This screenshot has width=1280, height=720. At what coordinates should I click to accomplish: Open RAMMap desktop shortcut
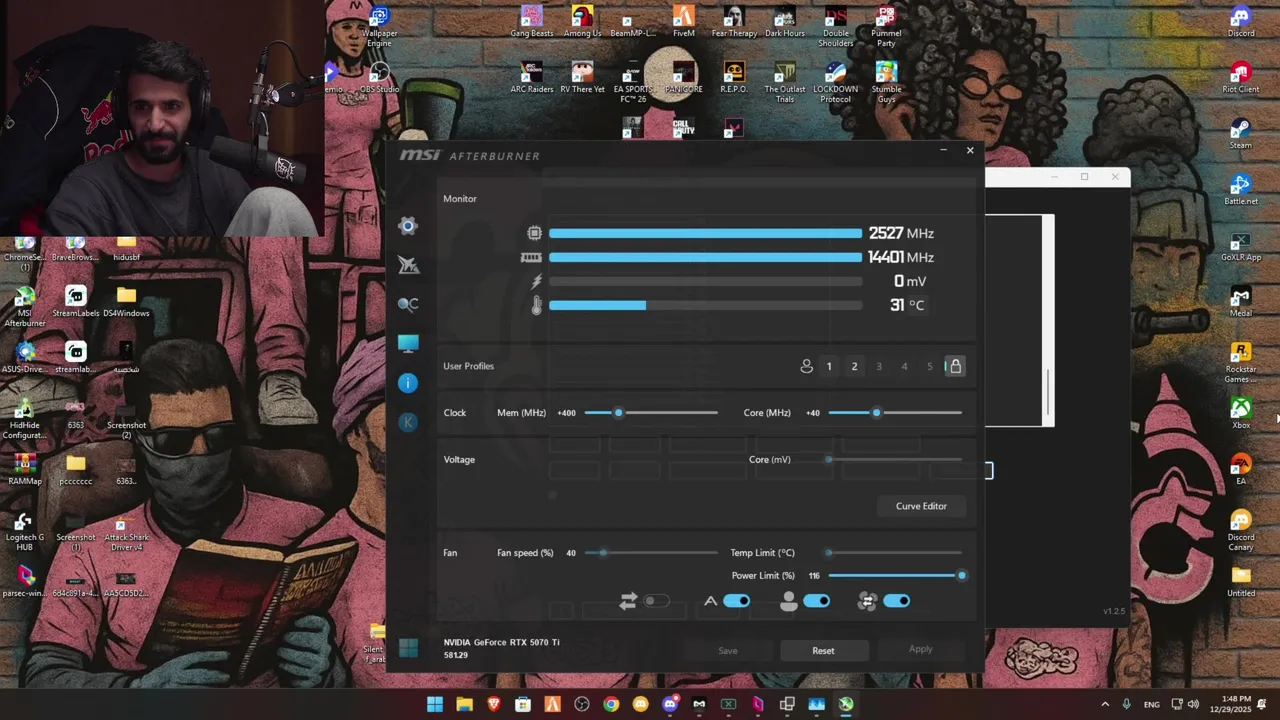25,470
